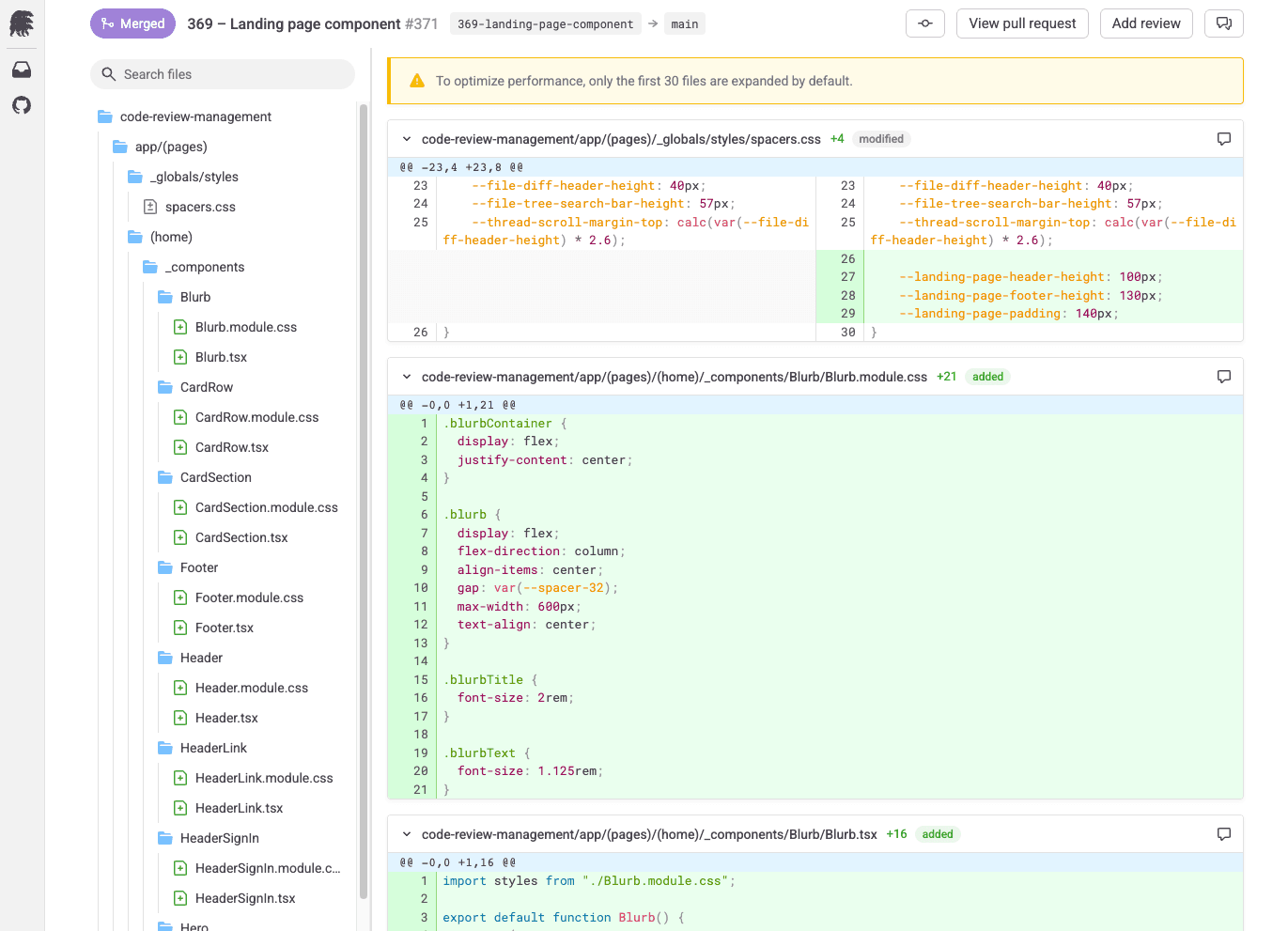
Task: Open the GitHub icon in the sidebar
Action: point(22,105)
